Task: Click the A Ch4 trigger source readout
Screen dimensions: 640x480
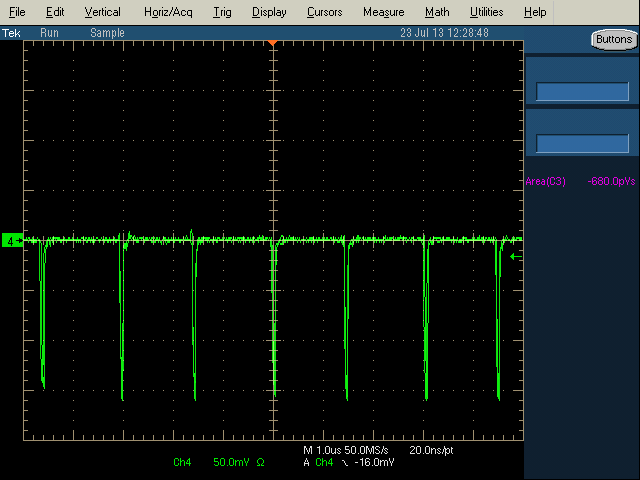Action: pyautogui.click(x=318, y=462)
